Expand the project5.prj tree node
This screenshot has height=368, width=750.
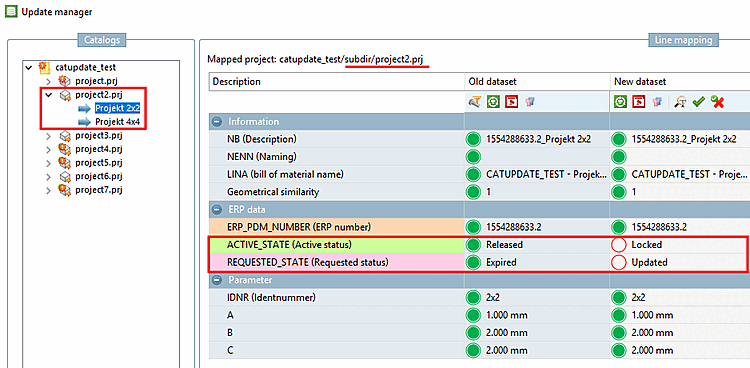click(48, 163)
